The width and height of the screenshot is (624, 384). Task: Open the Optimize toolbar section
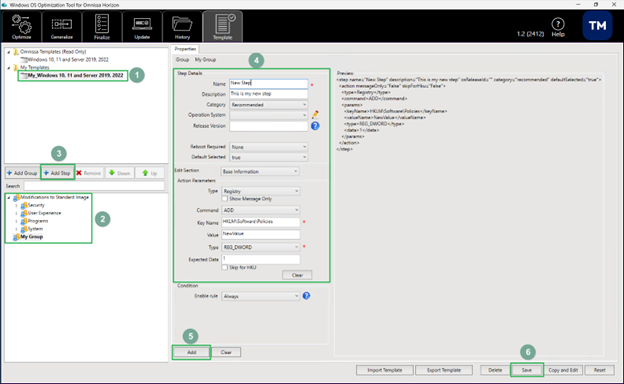(x=21, y=26)
